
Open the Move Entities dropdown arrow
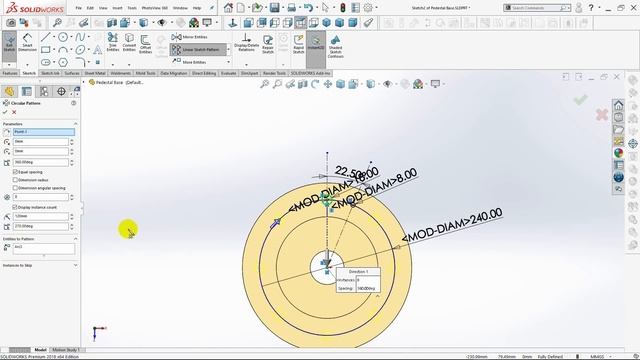coord(228,62)
